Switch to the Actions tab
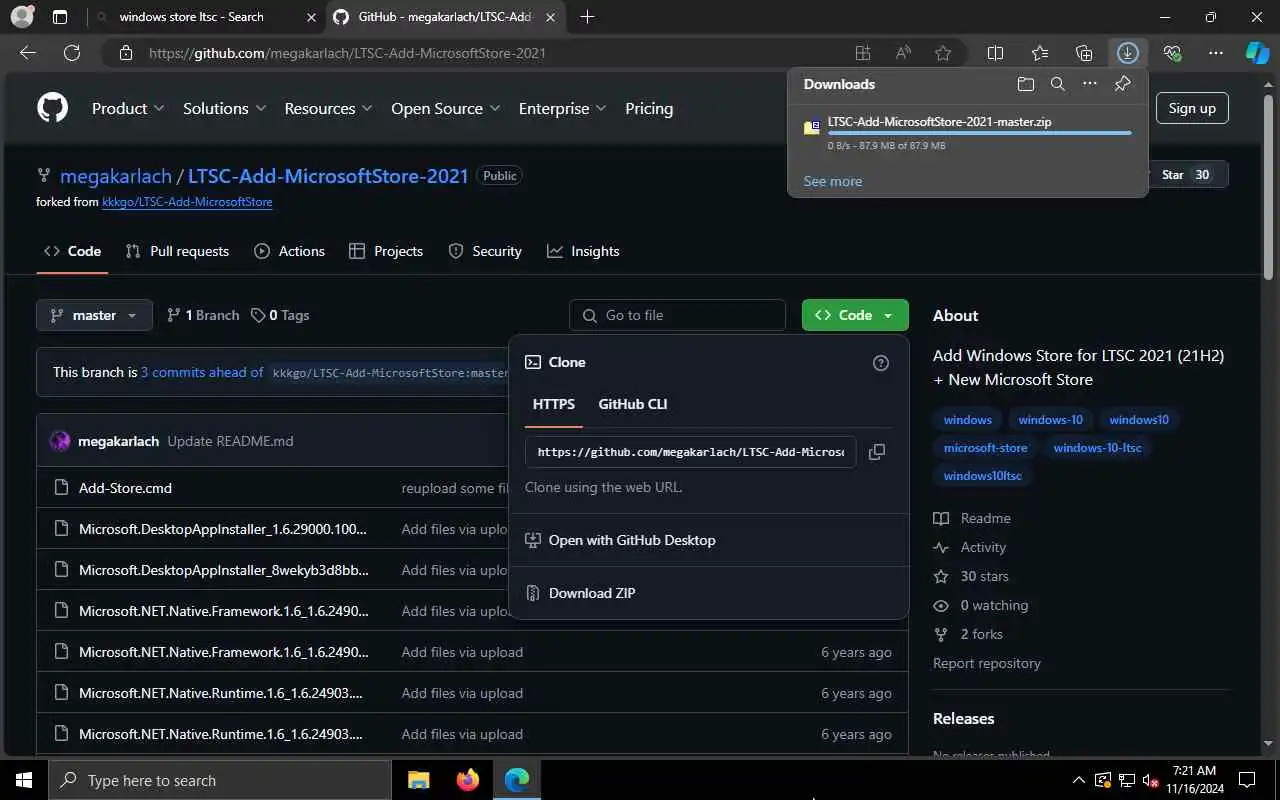This screenshot has width=1280, height=800. point(289,251)
